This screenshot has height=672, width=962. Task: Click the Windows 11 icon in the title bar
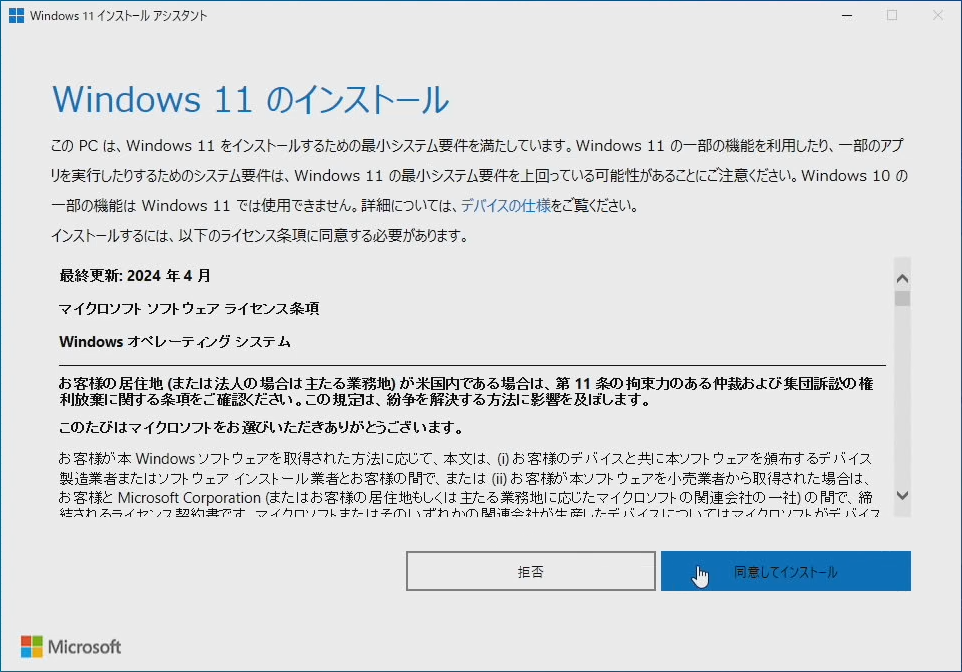pyautogui.click(x=16, y=15)
